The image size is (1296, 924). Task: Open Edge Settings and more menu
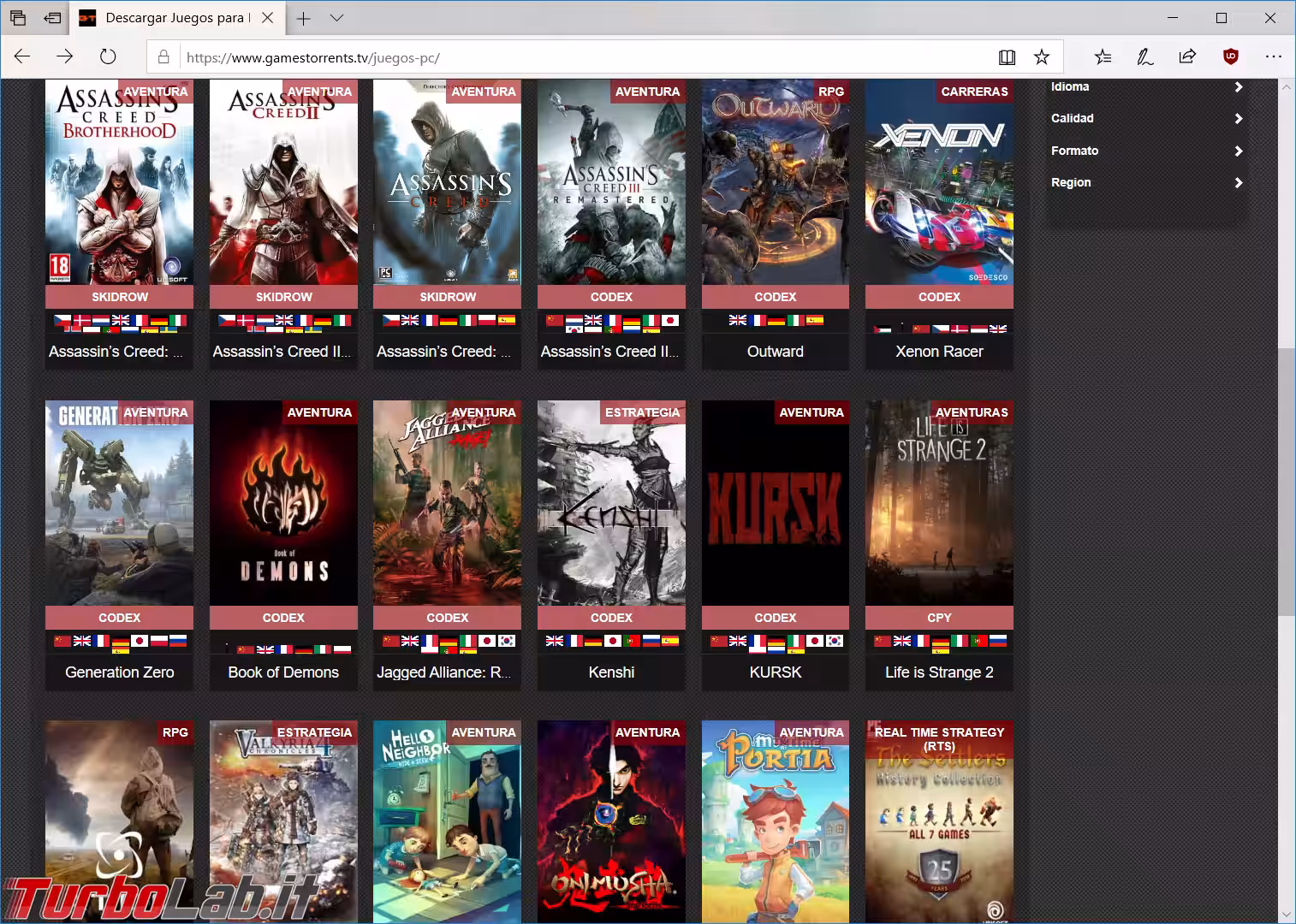coord(1273,57)
